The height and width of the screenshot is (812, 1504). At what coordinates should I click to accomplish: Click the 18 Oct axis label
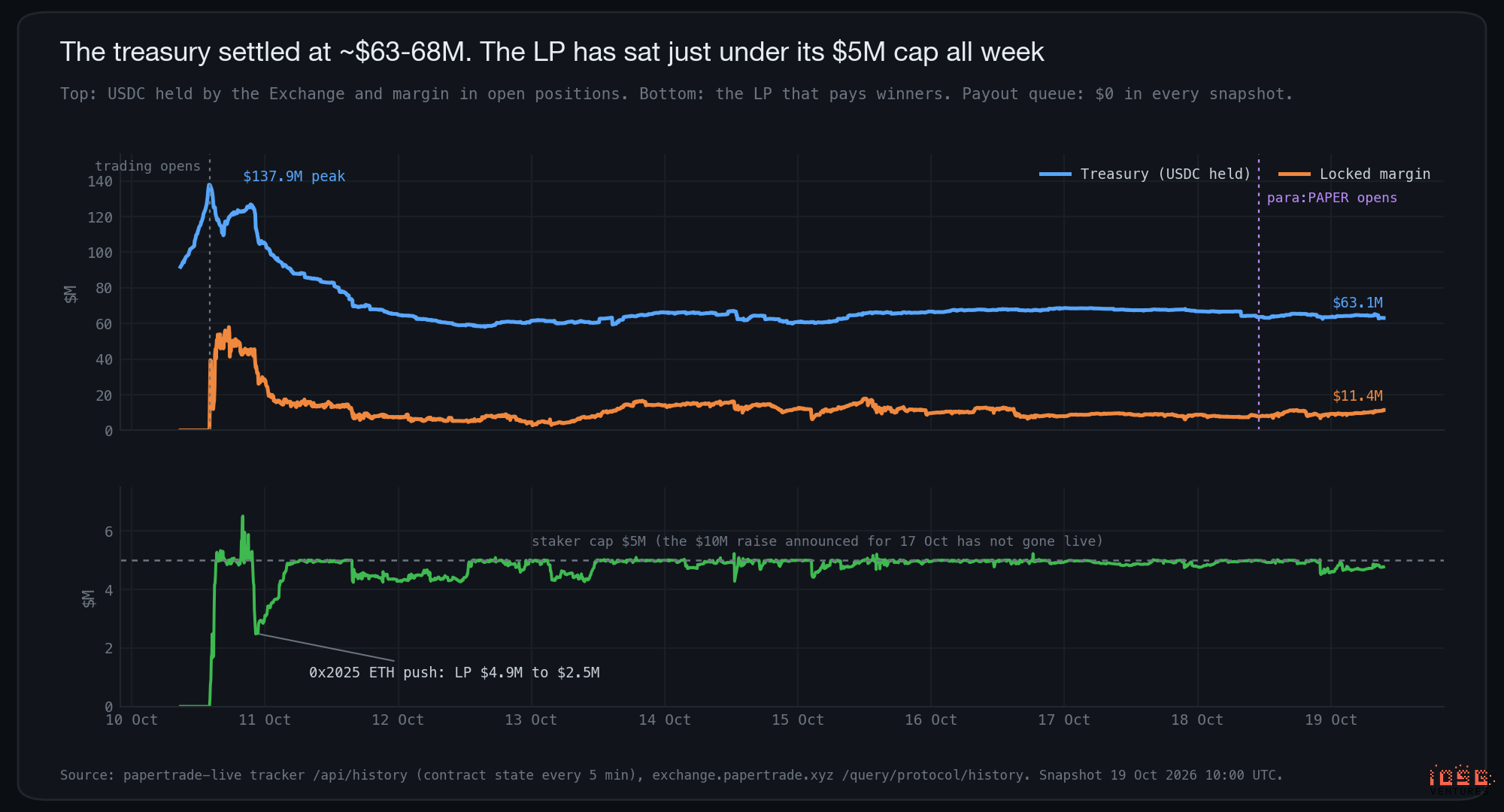coord(1197,720)
